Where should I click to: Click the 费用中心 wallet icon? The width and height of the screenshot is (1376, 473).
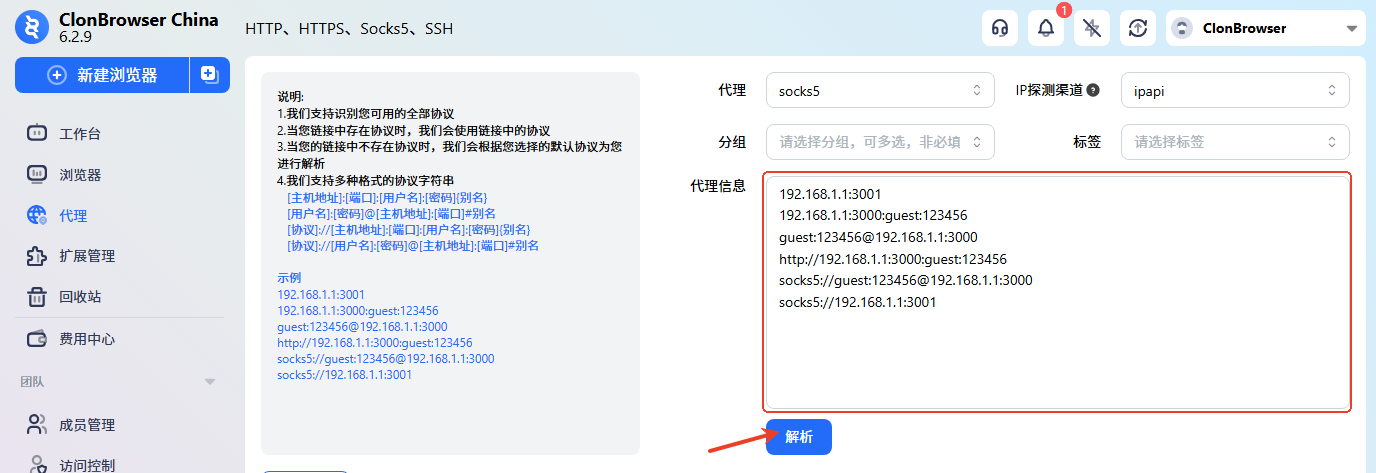coord(37,338)
